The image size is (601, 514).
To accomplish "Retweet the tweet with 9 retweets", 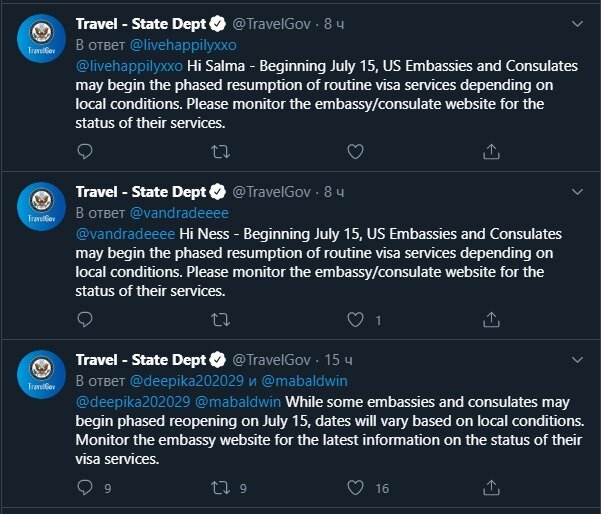I will 220,488.
